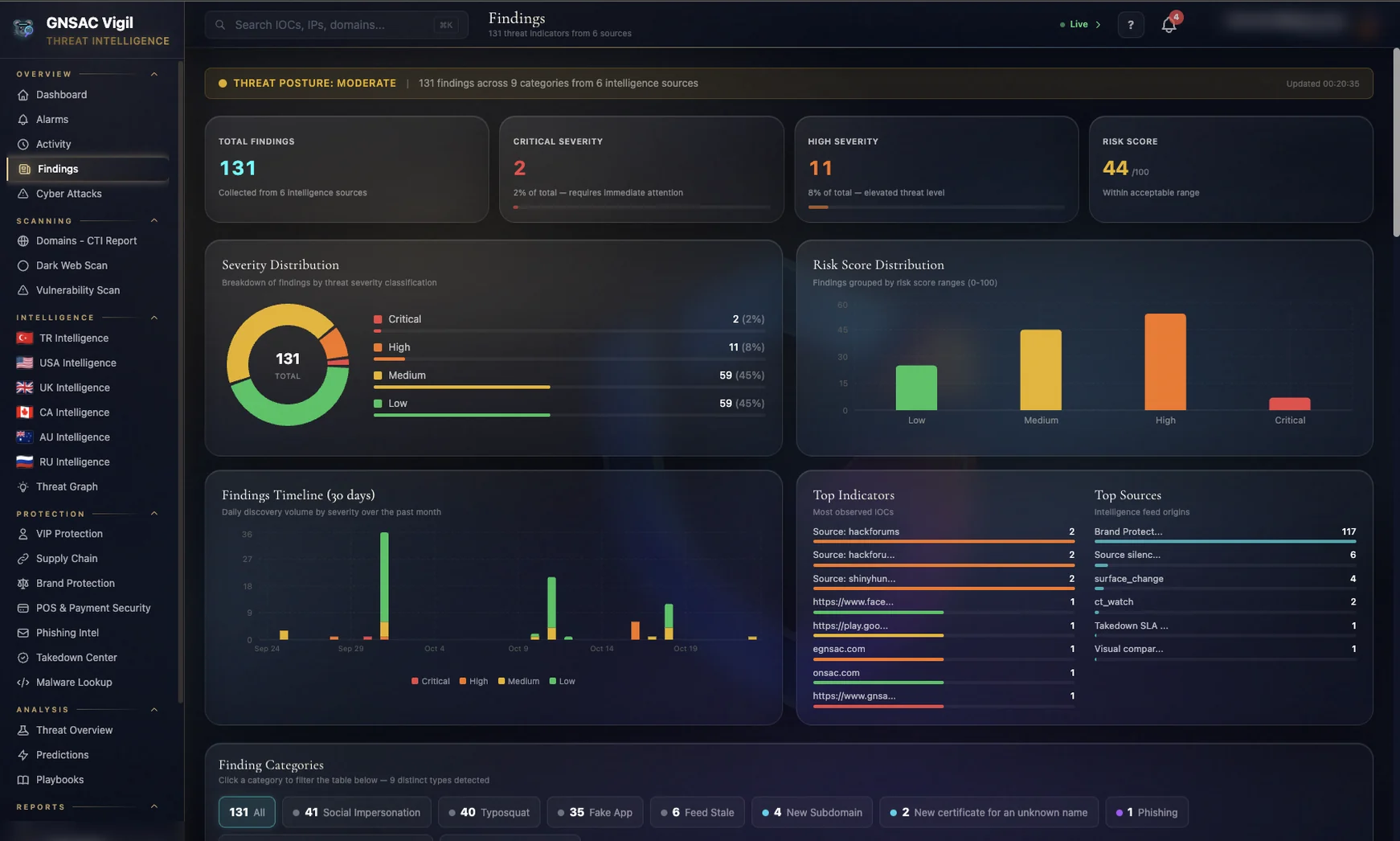Filter by New certificate for unknown name
Screen dimensions: 1400x841
pyautogui.click(x=989, y=812)
